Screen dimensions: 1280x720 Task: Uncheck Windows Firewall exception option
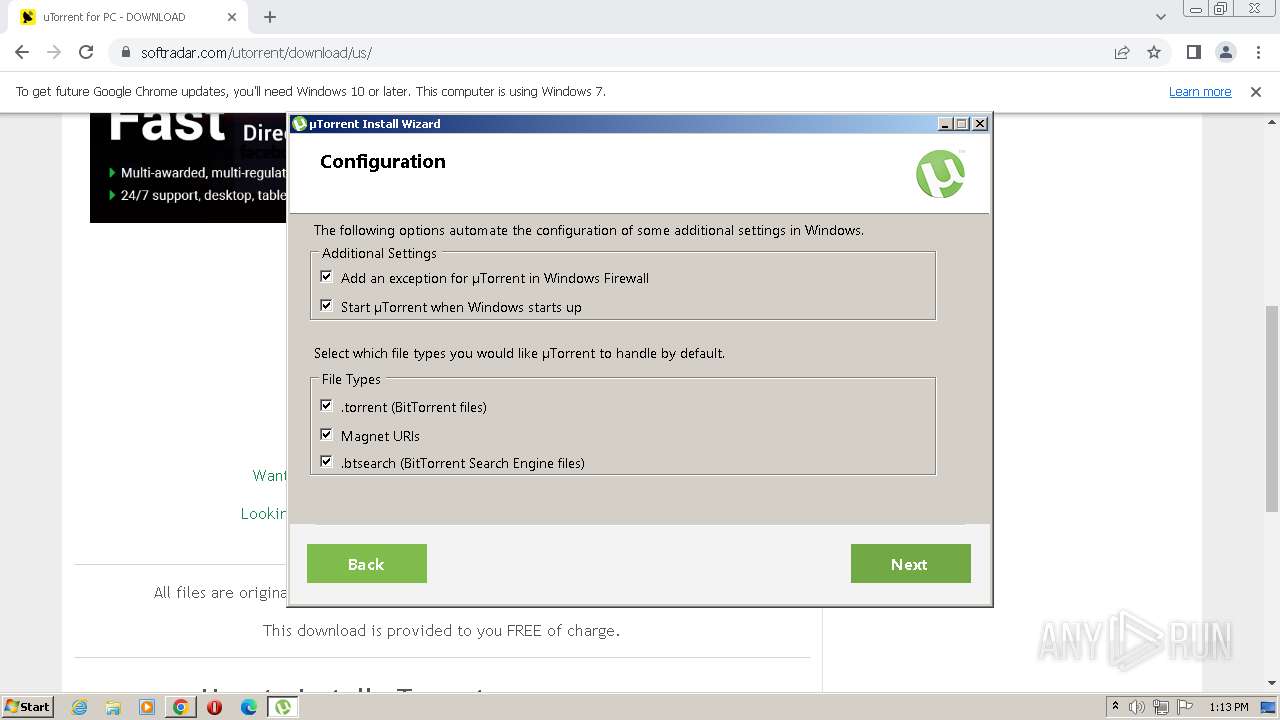[326, 277]
